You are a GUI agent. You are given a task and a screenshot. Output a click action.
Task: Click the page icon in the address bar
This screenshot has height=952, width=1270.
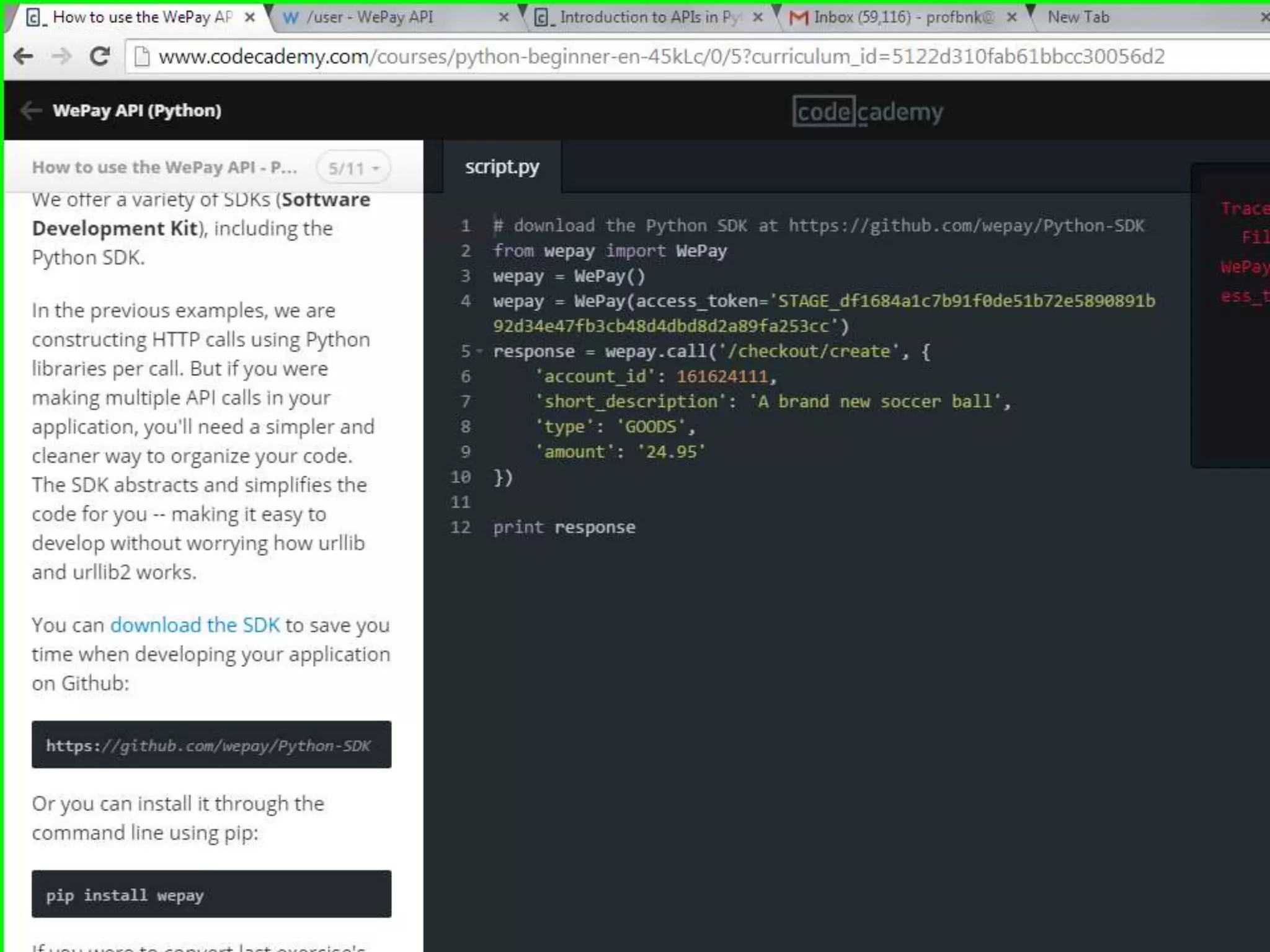tap(142, 56)
